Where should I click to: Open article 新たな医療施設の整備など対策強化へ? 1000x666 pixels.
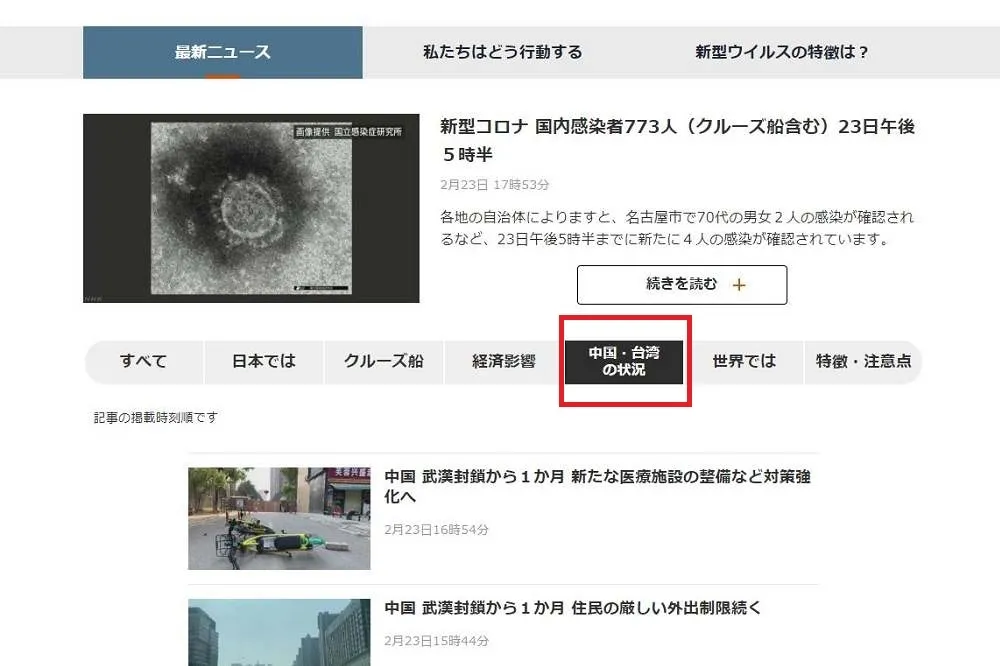coord(598,486)
